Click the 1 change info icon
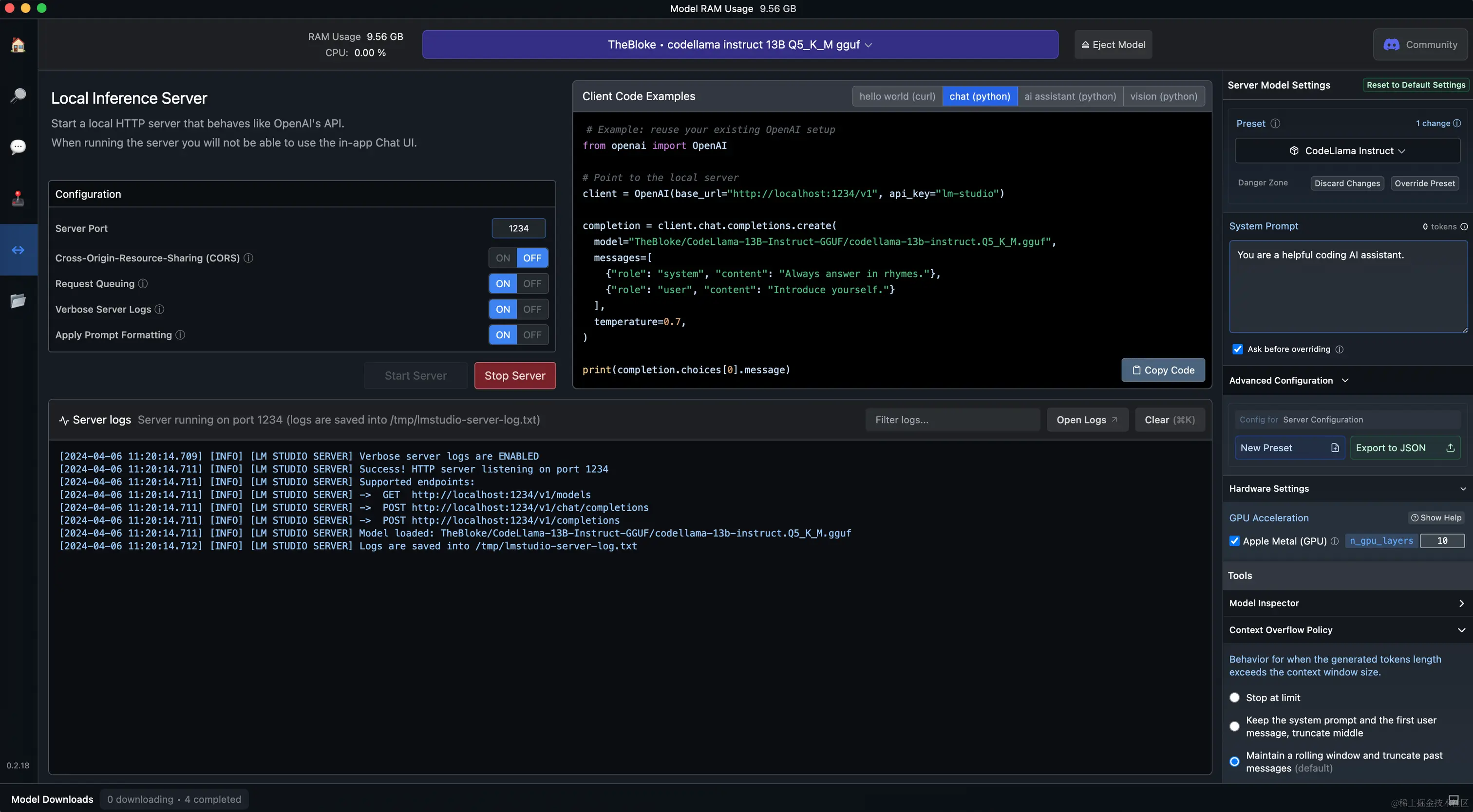This screenshot has width=1473, height=812. 1457,124
